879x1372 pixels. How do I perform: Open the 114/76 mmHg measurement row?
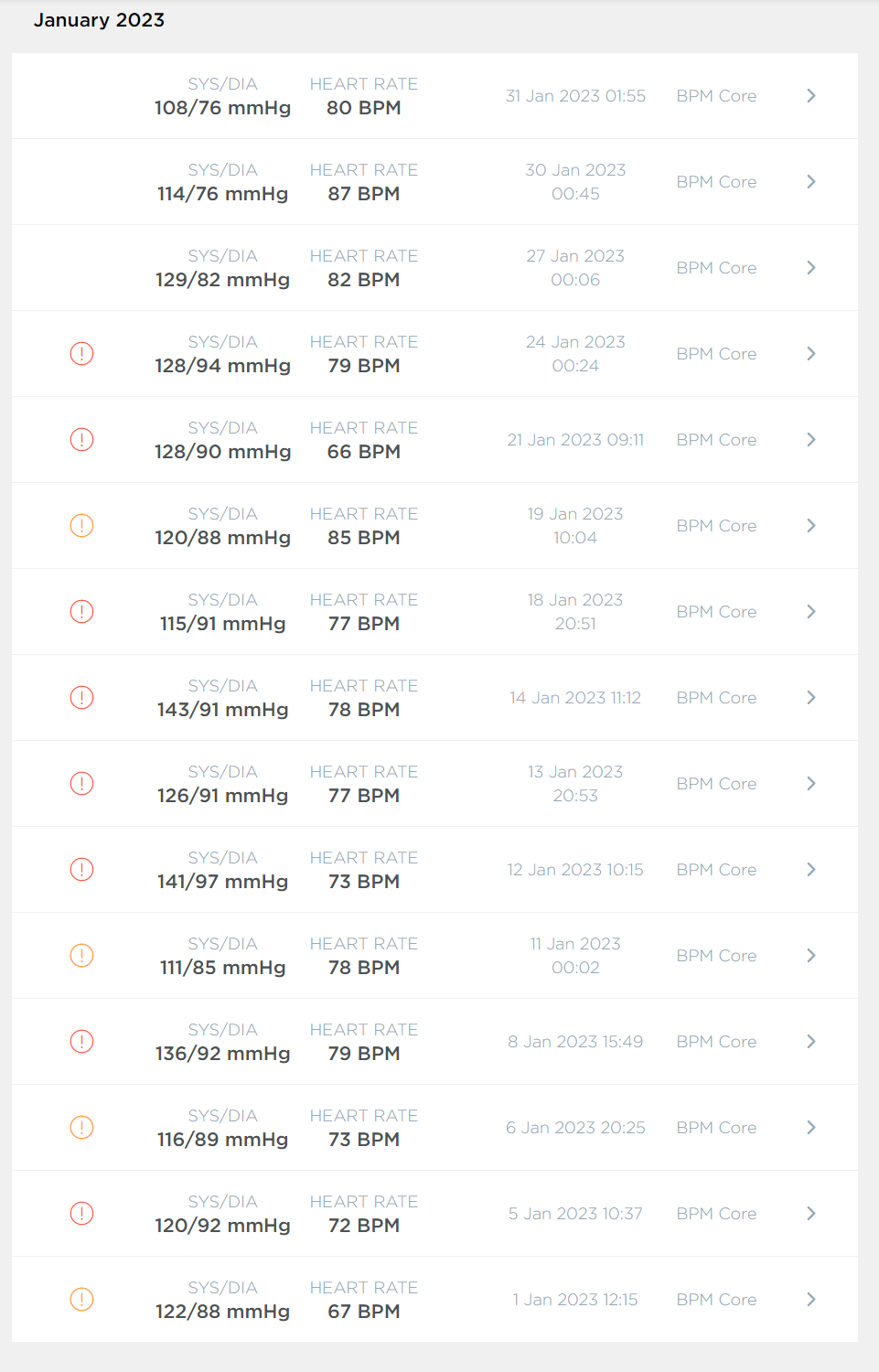tap(434, 182)
